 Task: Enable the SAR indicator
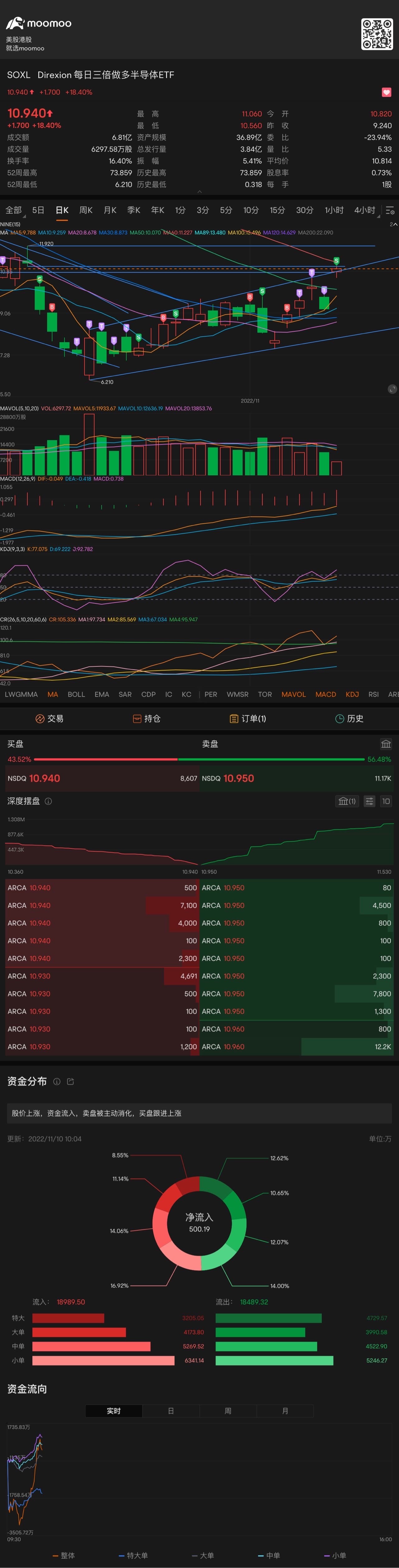(125, 695)
